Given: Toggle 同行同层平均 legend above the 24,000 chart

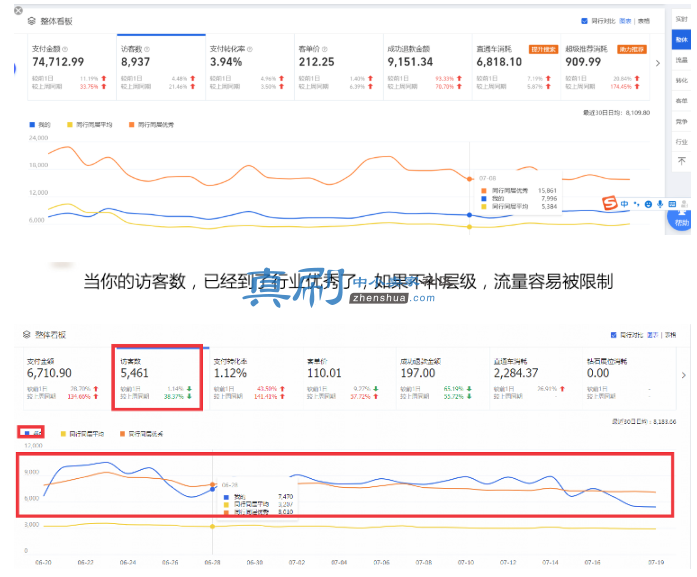Looking at the screenshot, I should click(x=89, y=125).
